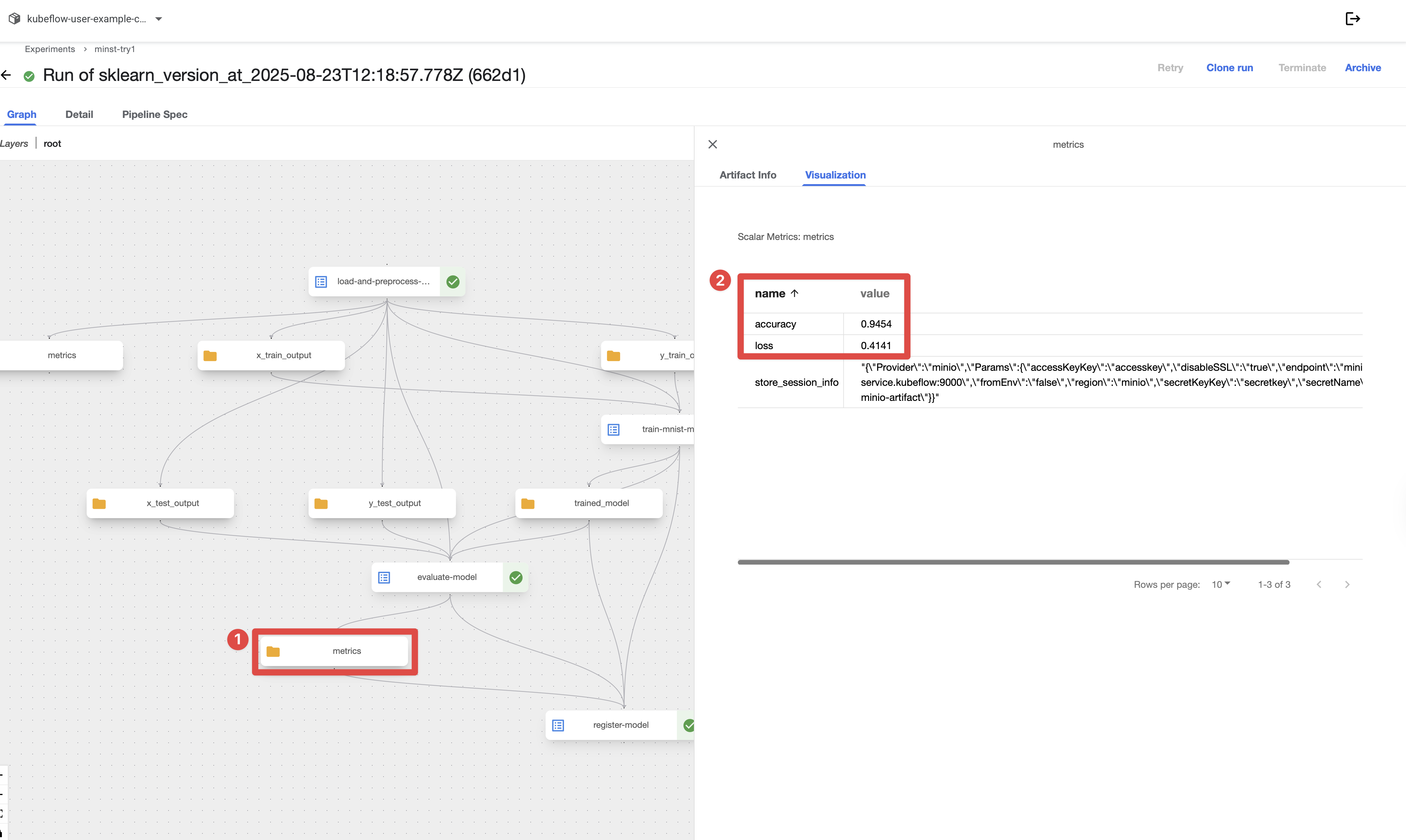Click the back arrow beside the run title
This screenshot has height=840, width=1406.
click(6, 75)
